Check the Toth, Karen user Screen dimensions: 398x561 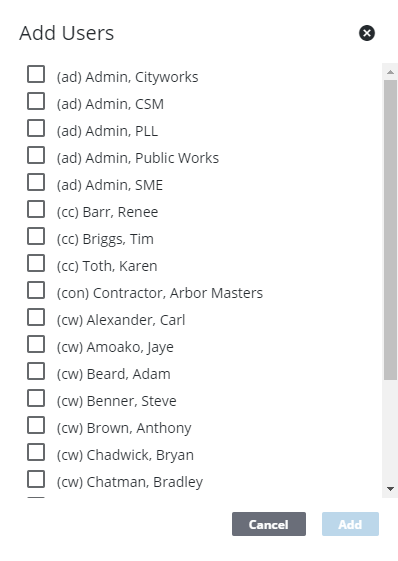[x=36, y=263]
